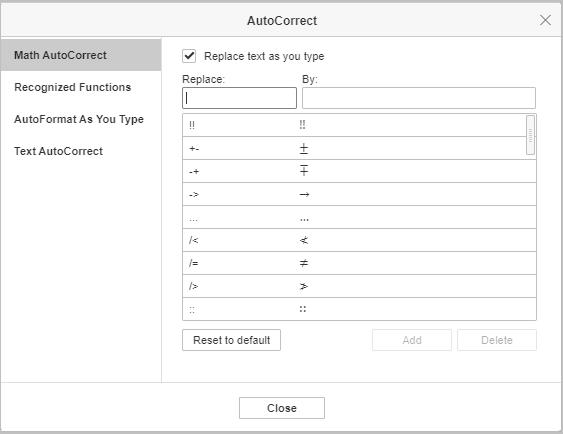Focus the Replace input field

point(239,98)
